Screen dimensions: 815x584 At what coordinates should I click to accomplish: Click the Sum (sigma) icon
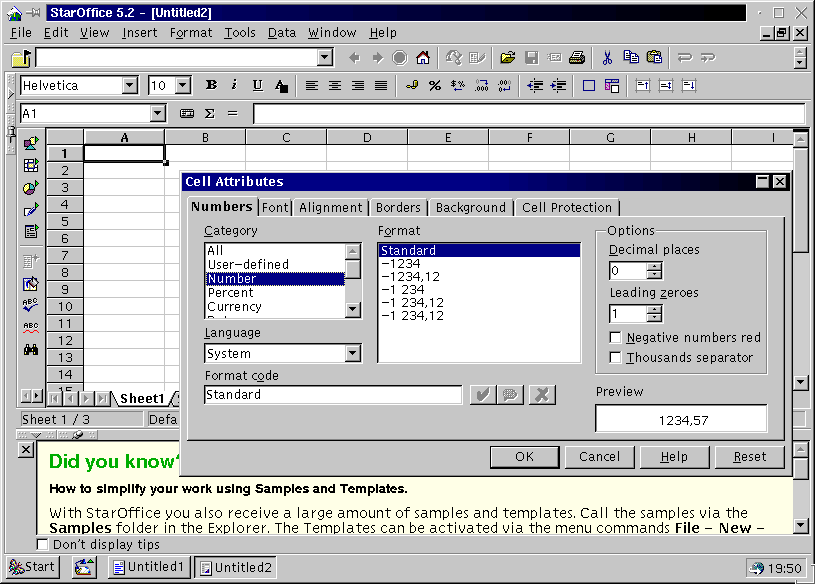click(209, 113)
